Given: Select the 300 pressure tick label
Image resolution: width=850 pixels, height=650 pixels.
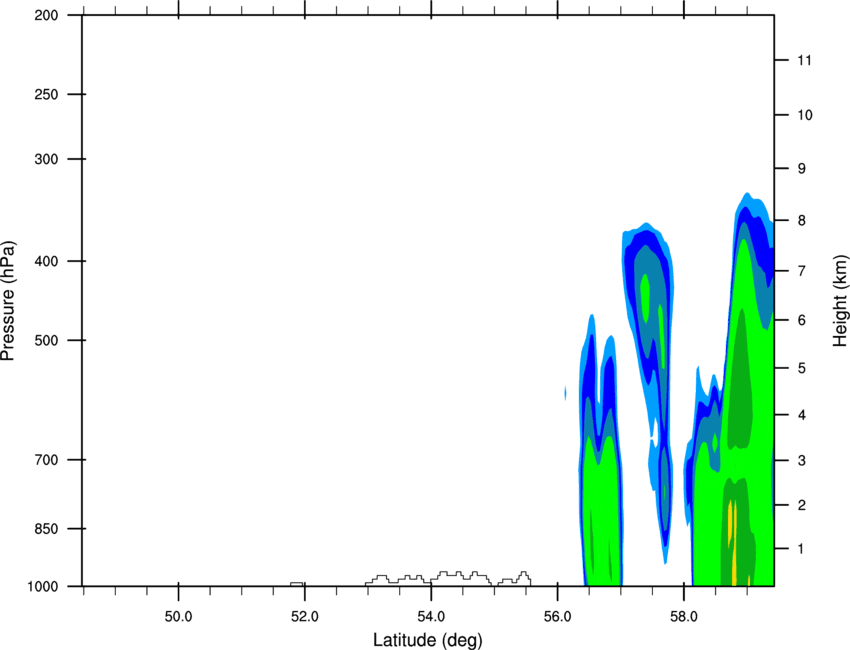Looking at the screenshot, I should pos(46,159).
